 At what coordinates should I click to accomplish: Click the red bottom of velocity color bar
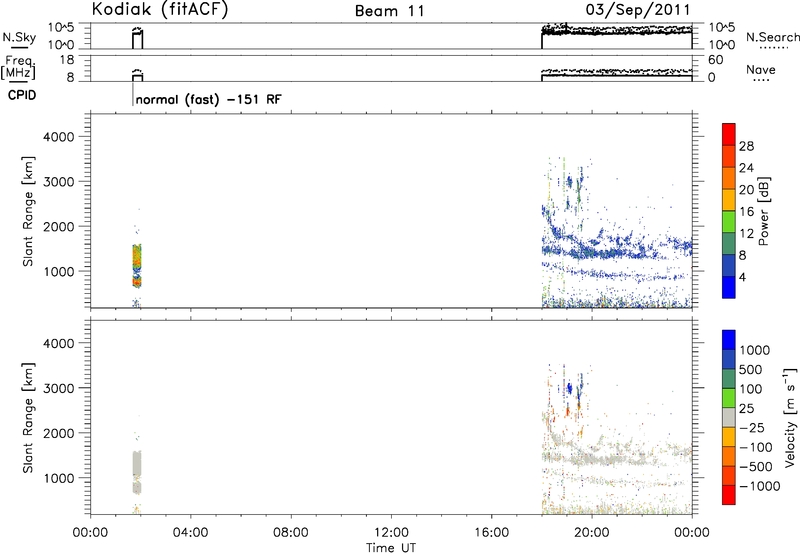coord(729,495)
